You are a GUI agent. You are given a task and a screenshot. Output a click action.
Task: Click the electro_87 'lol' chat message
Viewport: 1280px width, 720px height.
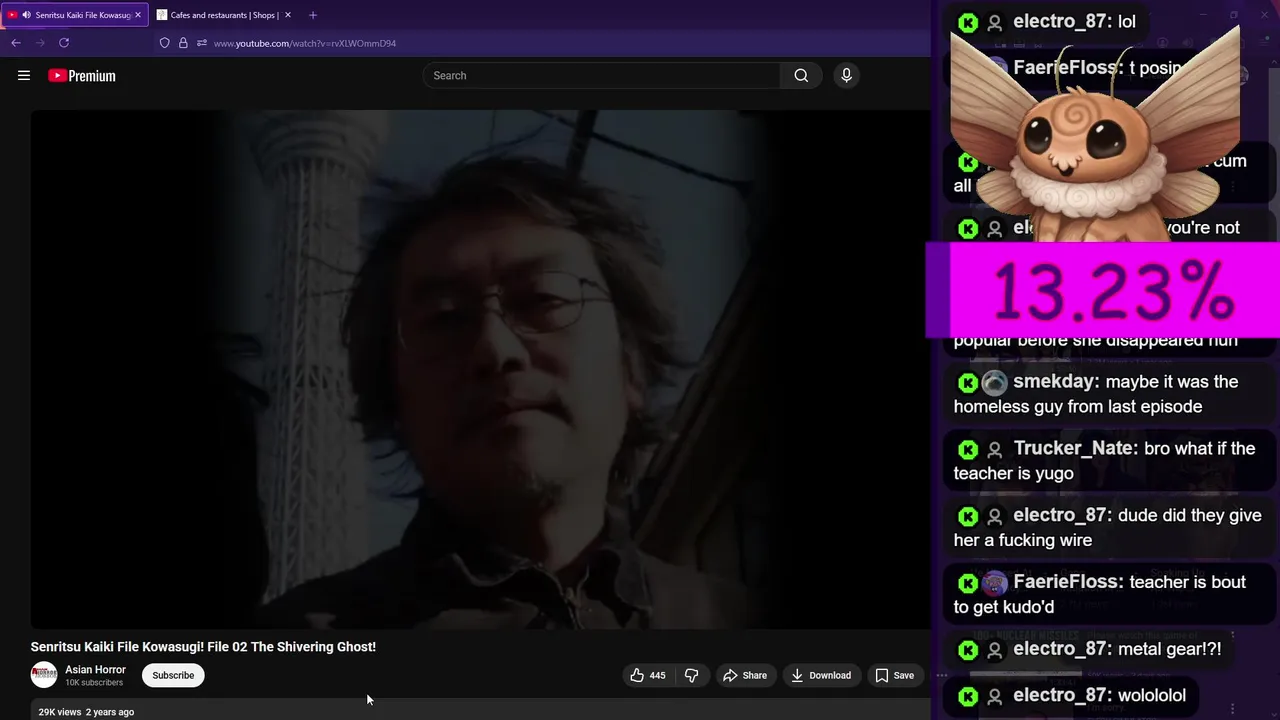coord(1046,21)
